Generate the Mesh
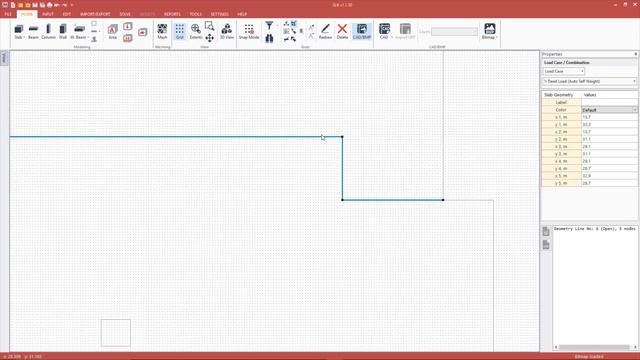 click(162, 31)
